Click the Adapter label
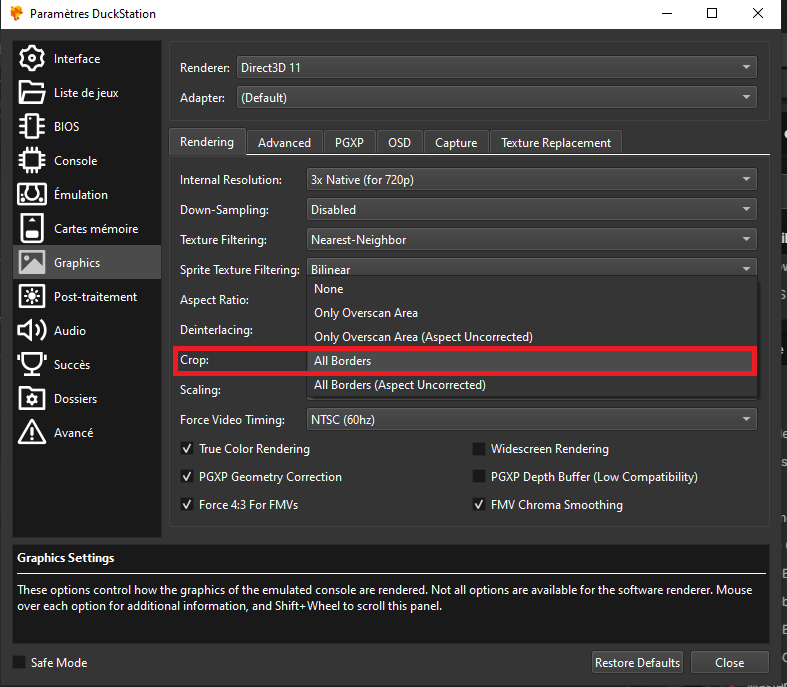The image size is (787, 687). pyautogui.click(x=202, y=98)
